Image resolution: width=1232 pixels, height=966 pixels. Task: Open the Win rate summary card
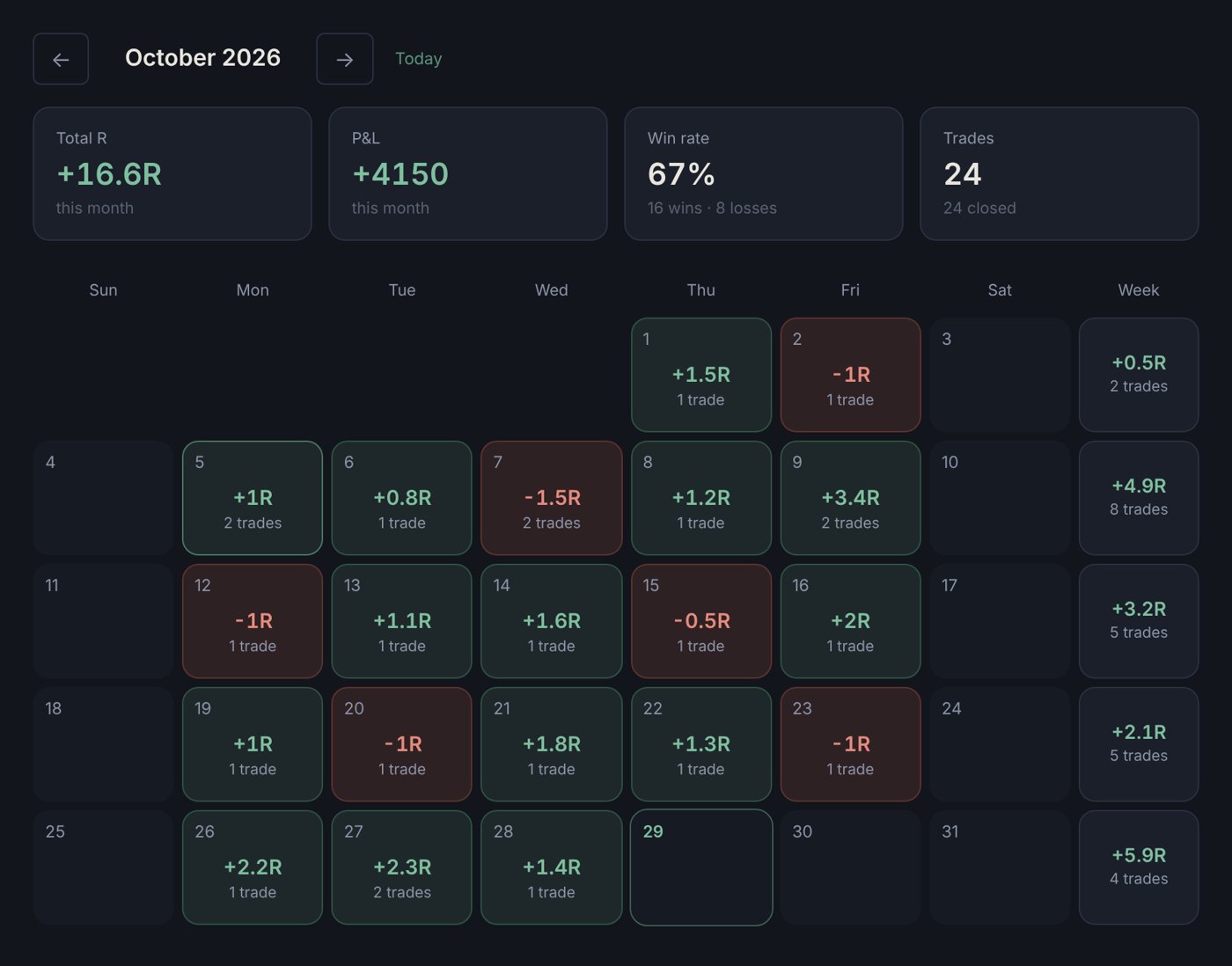pyautogui.click(x=764, y=174)
